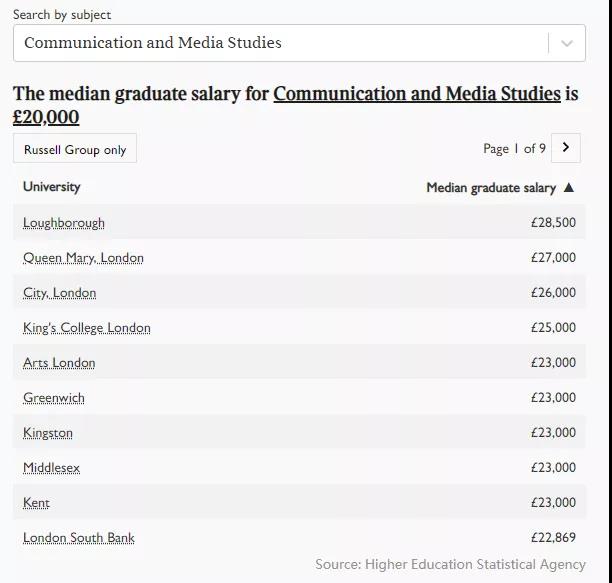This screenshot has height=583, width=612.
Task: Go to the next results page
Action: [565, 148]
